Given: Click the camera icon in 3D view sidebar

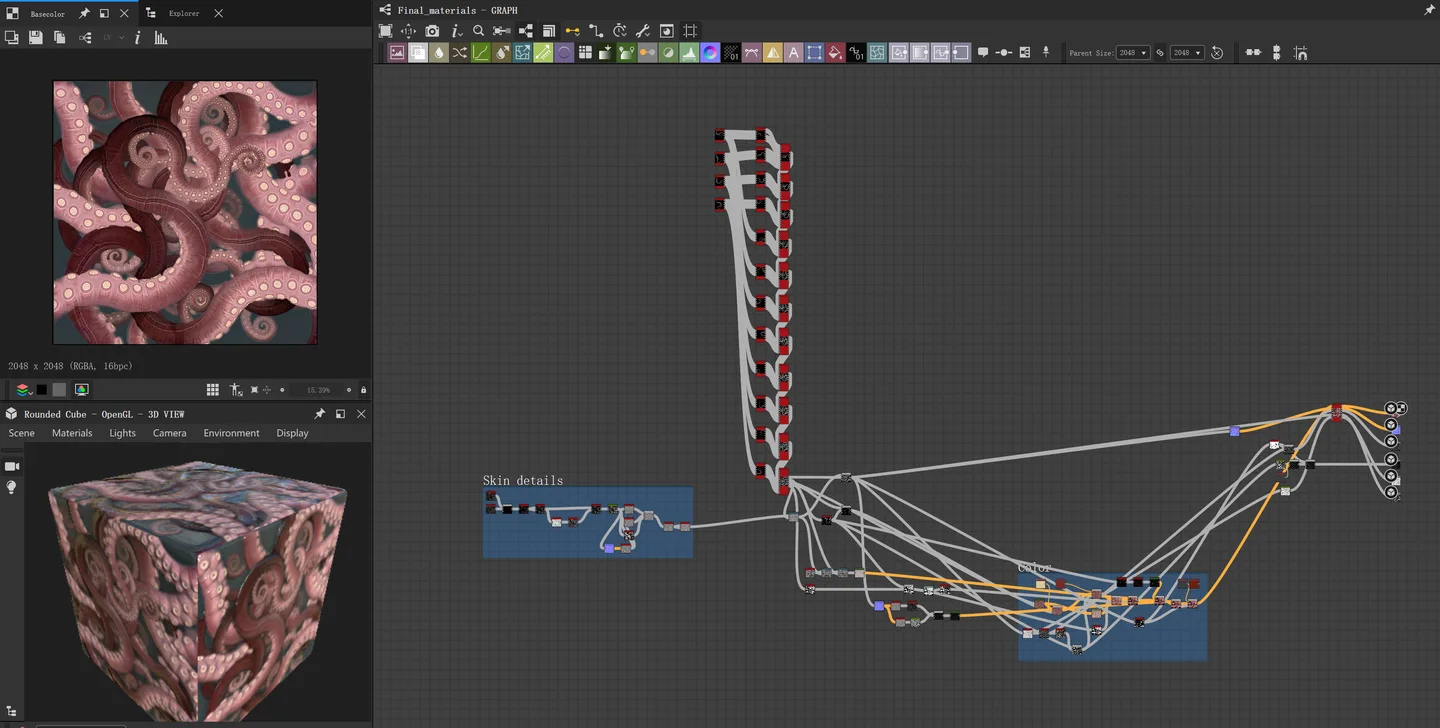Looking at the screenshot, I should click(12, 466).
